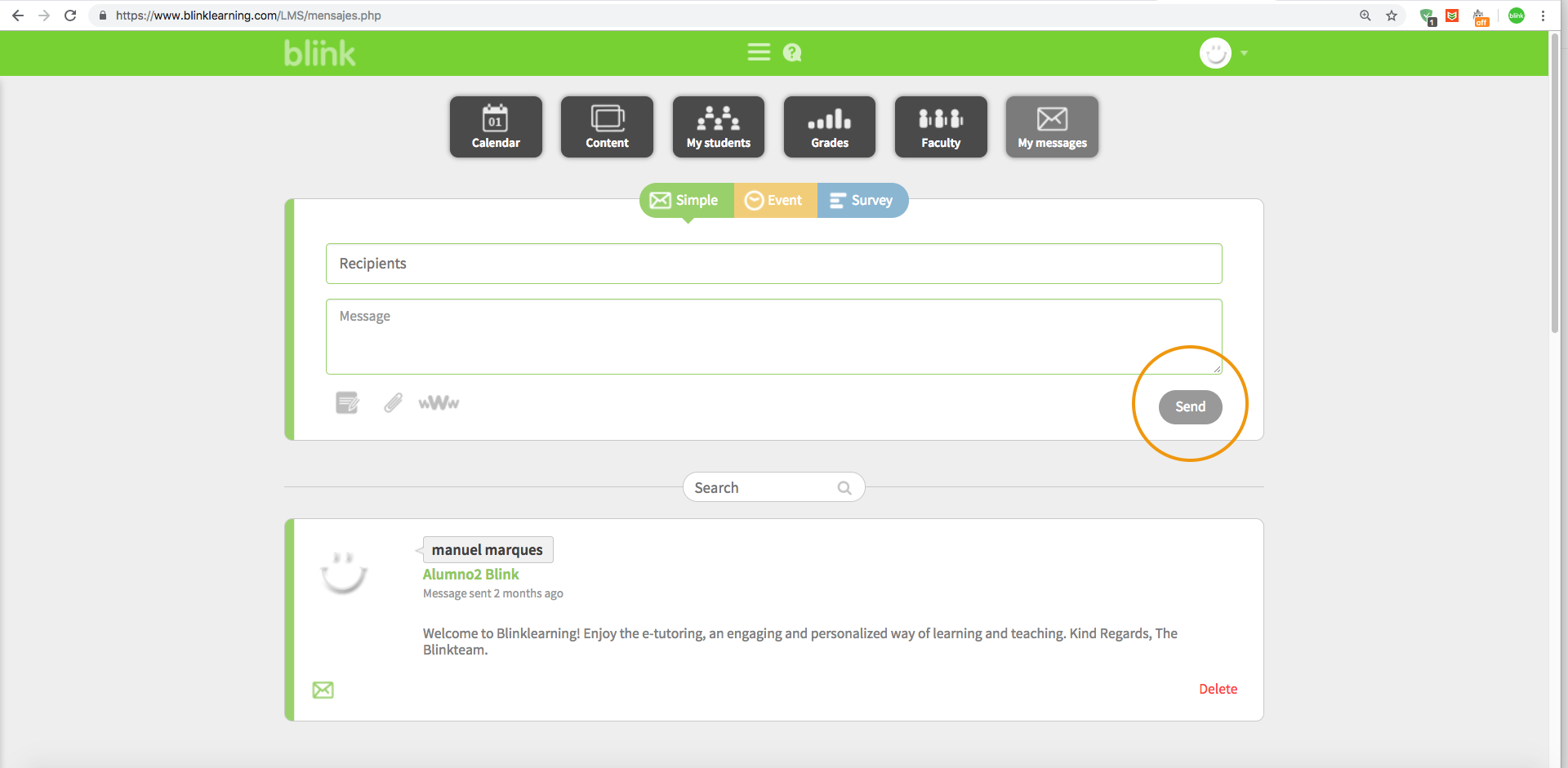Switch to the Event message tab
1568x768 pixels.
[775, 200]
